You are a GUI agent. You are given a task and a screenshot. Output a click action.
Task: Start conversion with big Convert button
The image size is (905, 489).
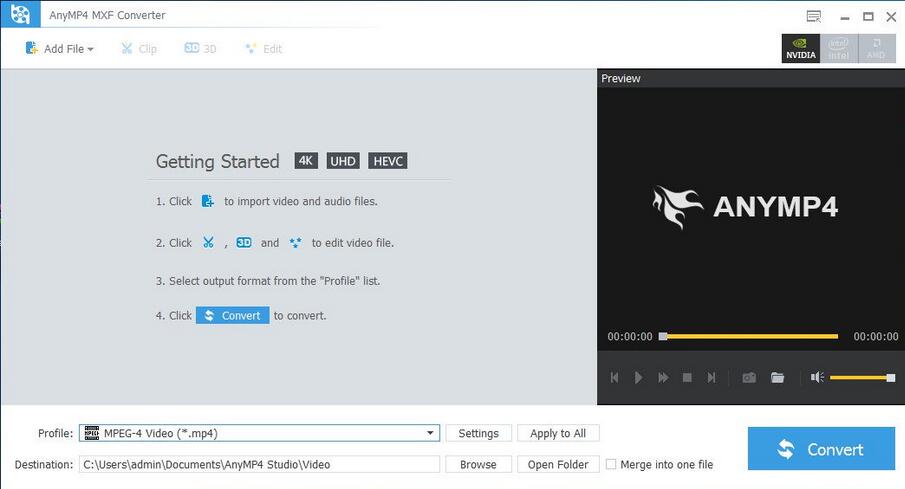(x=821, y=449)
